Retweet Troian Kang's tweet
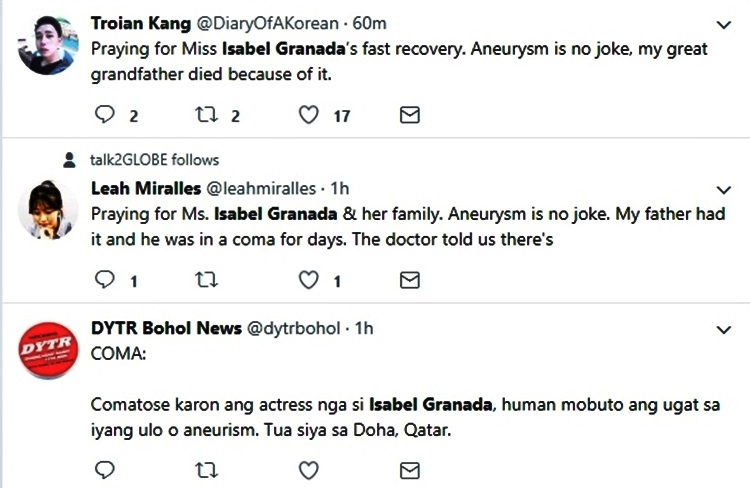This screenshot has width=750, height=488. (x=207, y=115)
